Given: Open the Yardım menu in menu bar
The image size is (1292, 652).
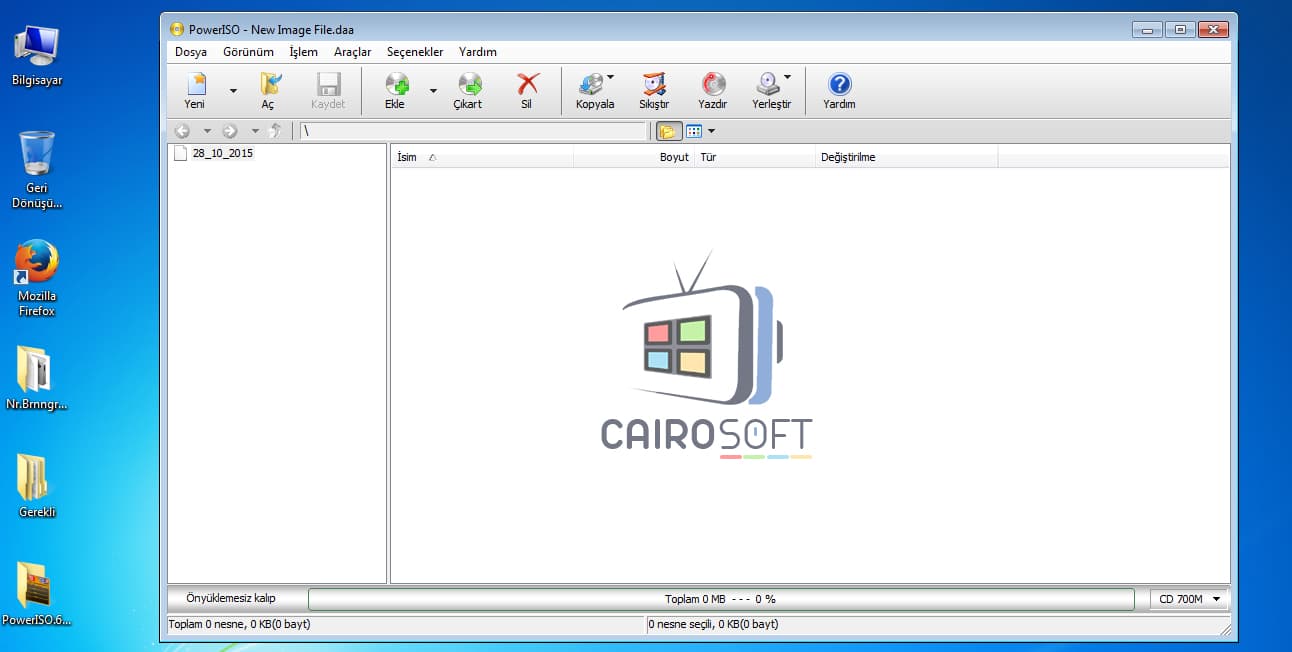Looking at the screenshot, I should coord(478,52).
